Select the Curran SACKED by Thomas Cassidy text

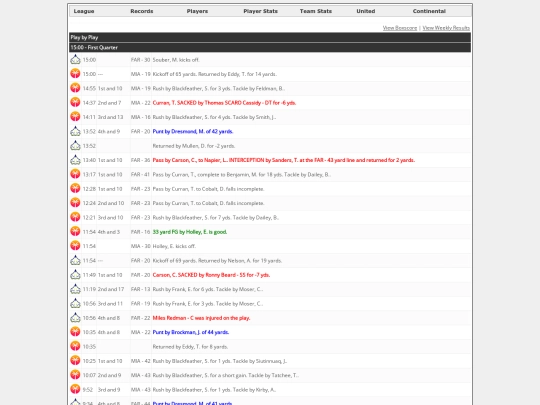tap(224, 103)
